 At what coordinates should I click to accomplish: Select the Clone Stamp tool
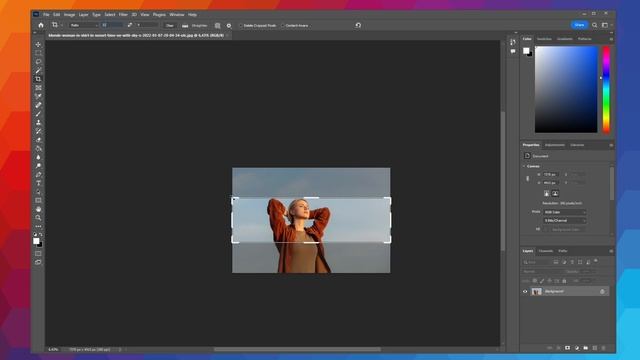[x=38, y=122]
